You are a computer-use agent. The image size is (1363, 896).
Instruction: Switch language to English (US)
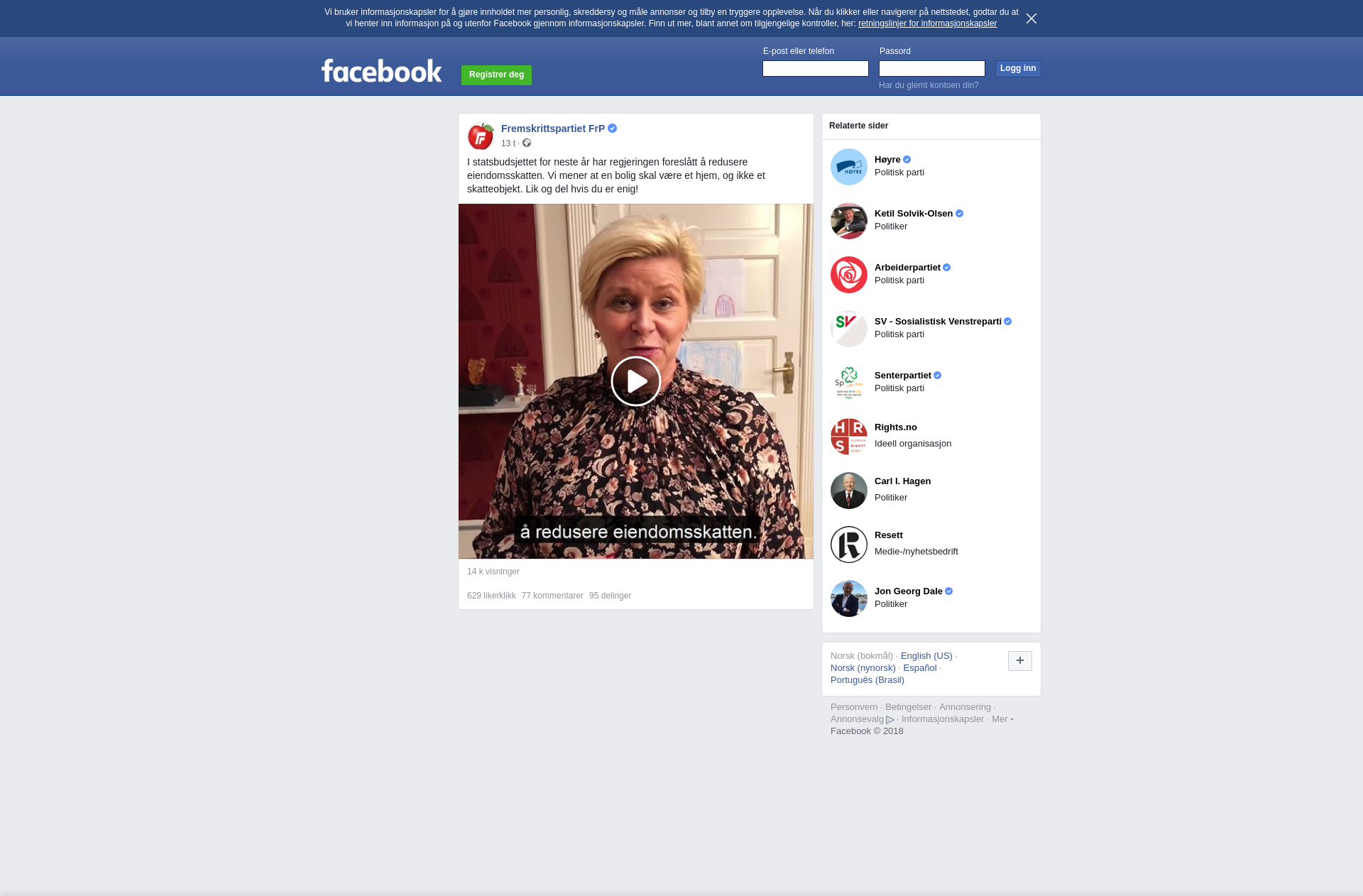pos(926,656)
